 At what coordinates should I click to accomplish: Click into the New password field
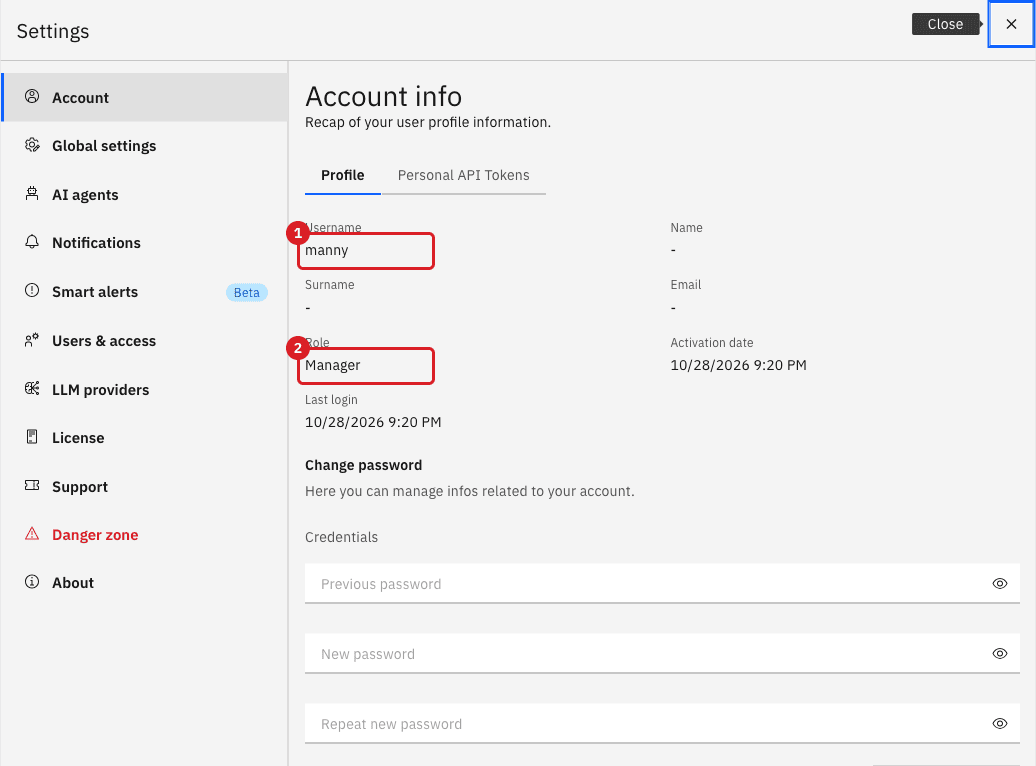coord(662,654)
